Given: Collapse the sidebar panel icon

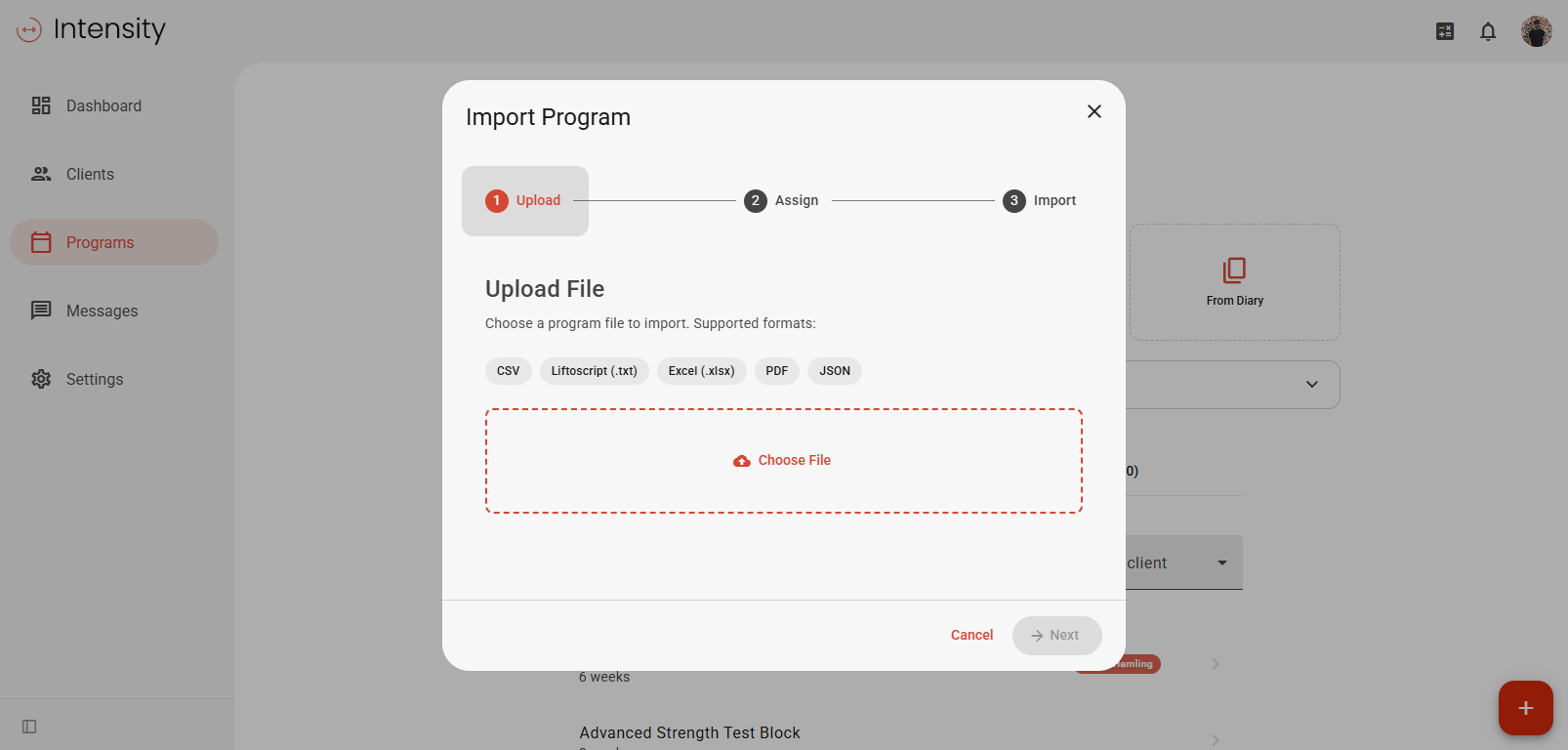Looking at the screenshot, I should [29, 727].
